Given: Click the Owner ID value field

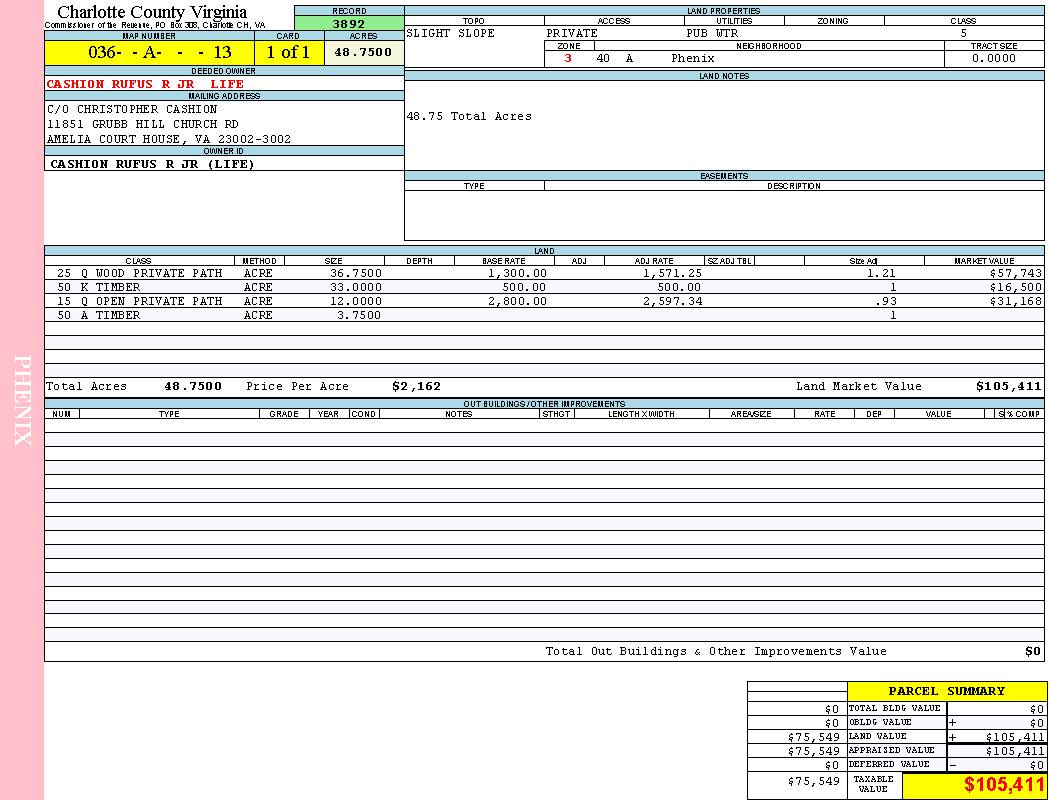Looking at the screenshot, I should (152, 164).
